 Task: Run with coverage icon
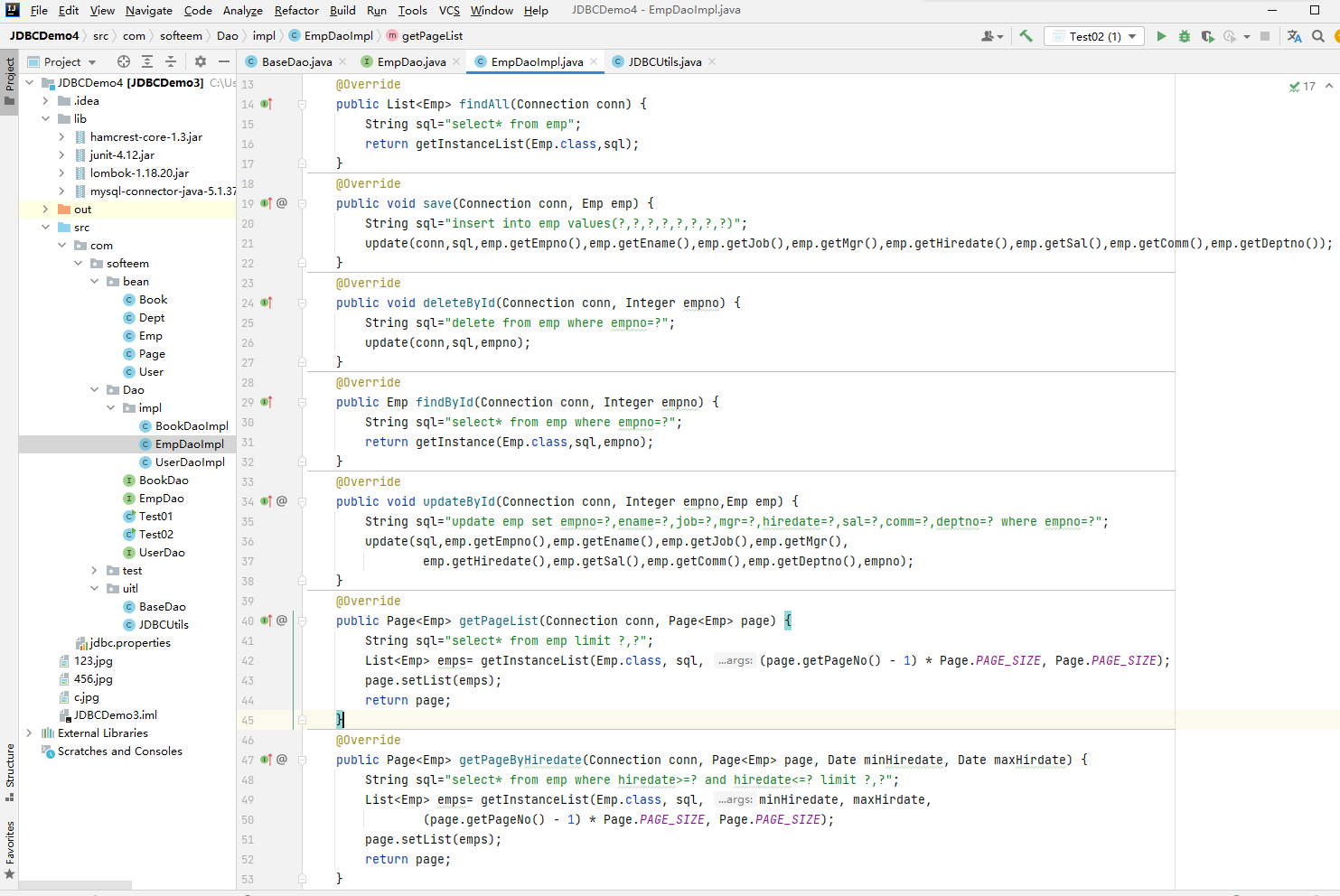pyautogui.click(x=1207, y=36)
